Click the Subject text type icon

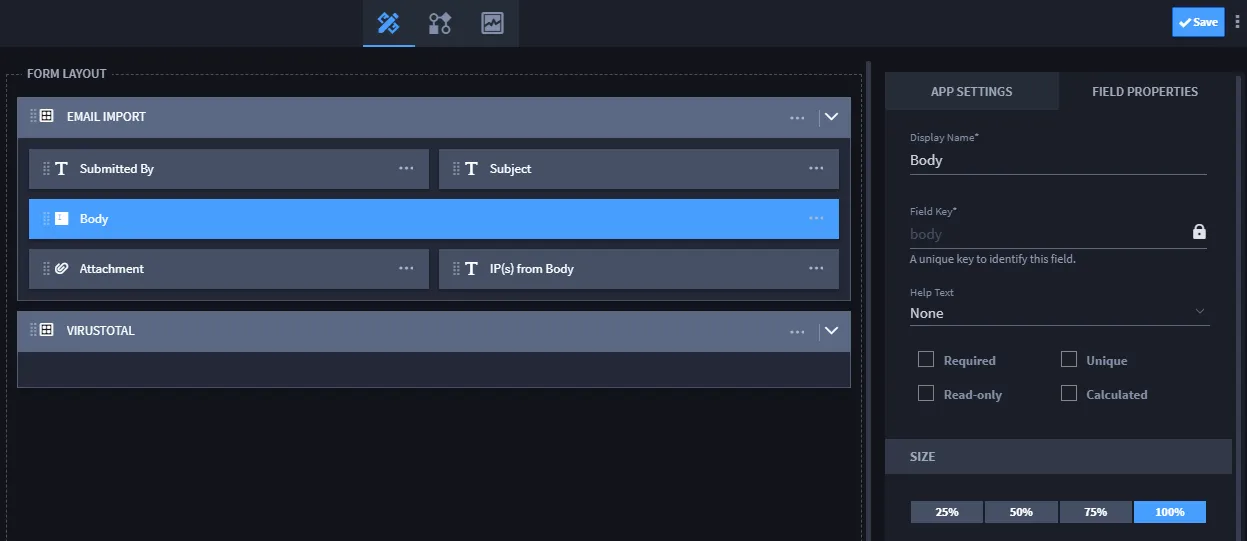click(471, 169)
